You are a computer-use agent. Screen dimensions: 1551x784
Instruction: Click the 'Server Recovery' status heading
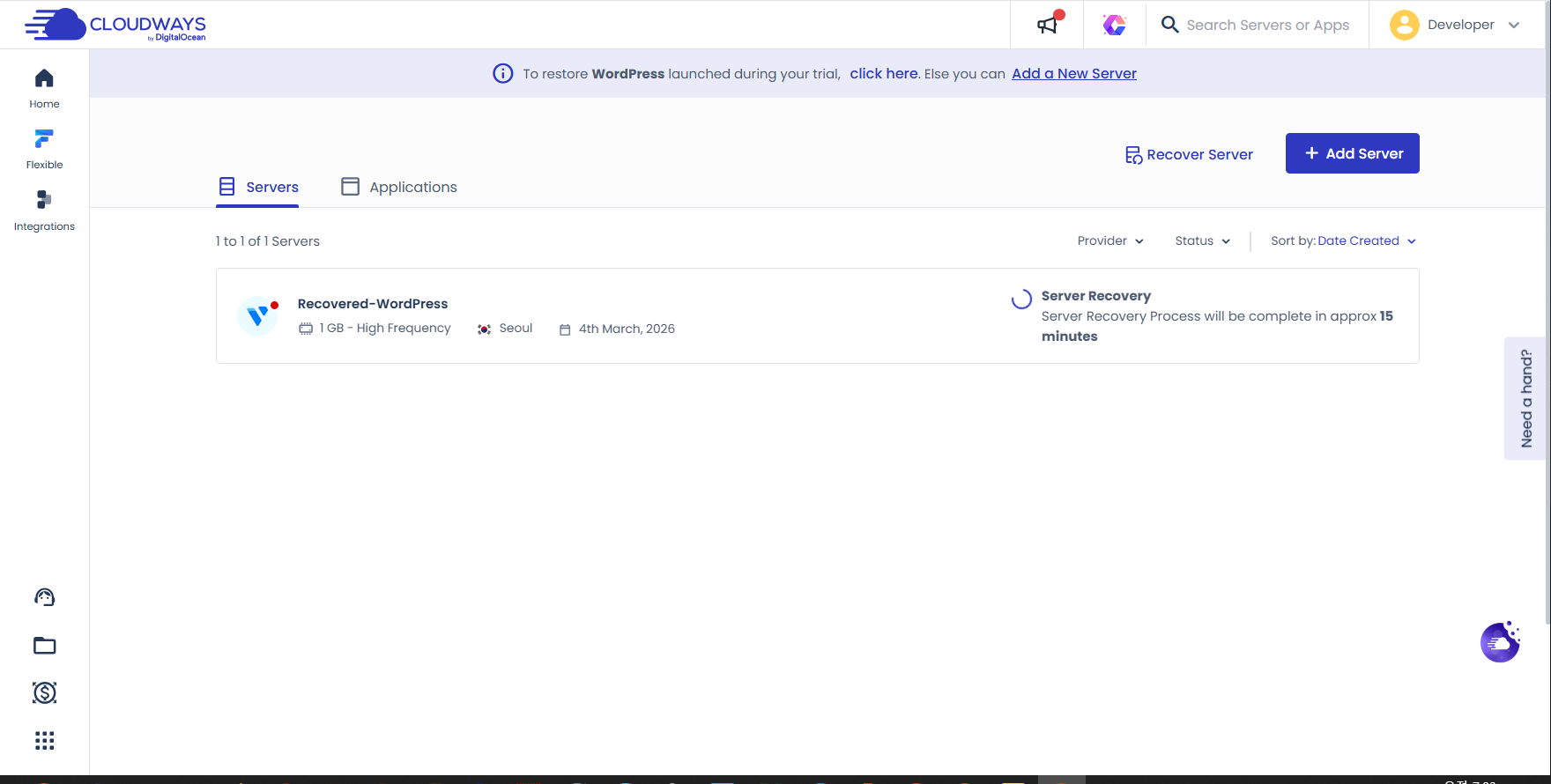click(1095, 296)
